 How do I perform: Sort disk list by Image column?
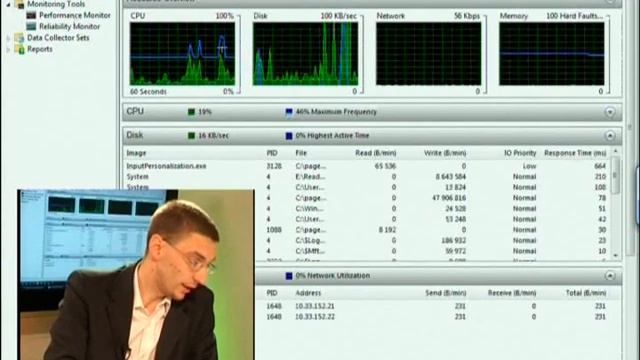[x=136, y=153]
